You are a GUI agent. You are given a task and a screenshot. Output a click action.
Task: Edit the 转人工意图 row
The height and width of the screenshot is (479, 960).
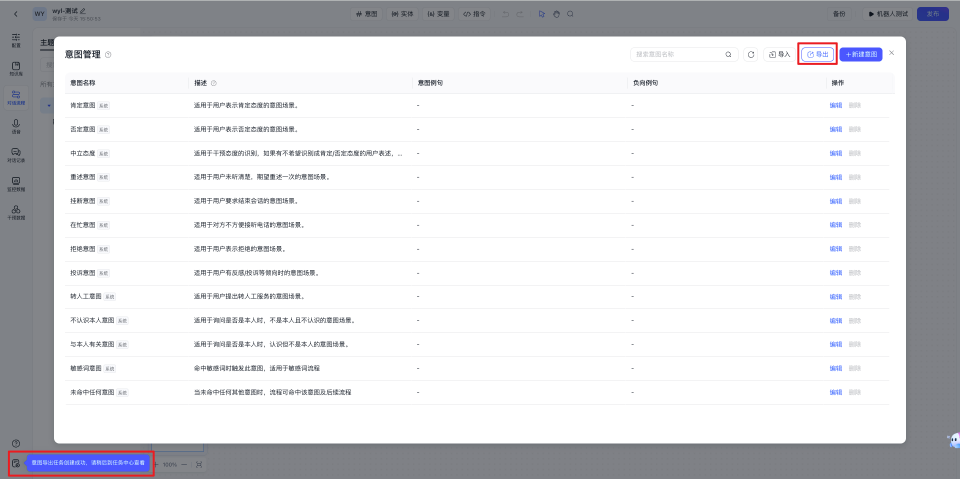click(x=836, y=297)
